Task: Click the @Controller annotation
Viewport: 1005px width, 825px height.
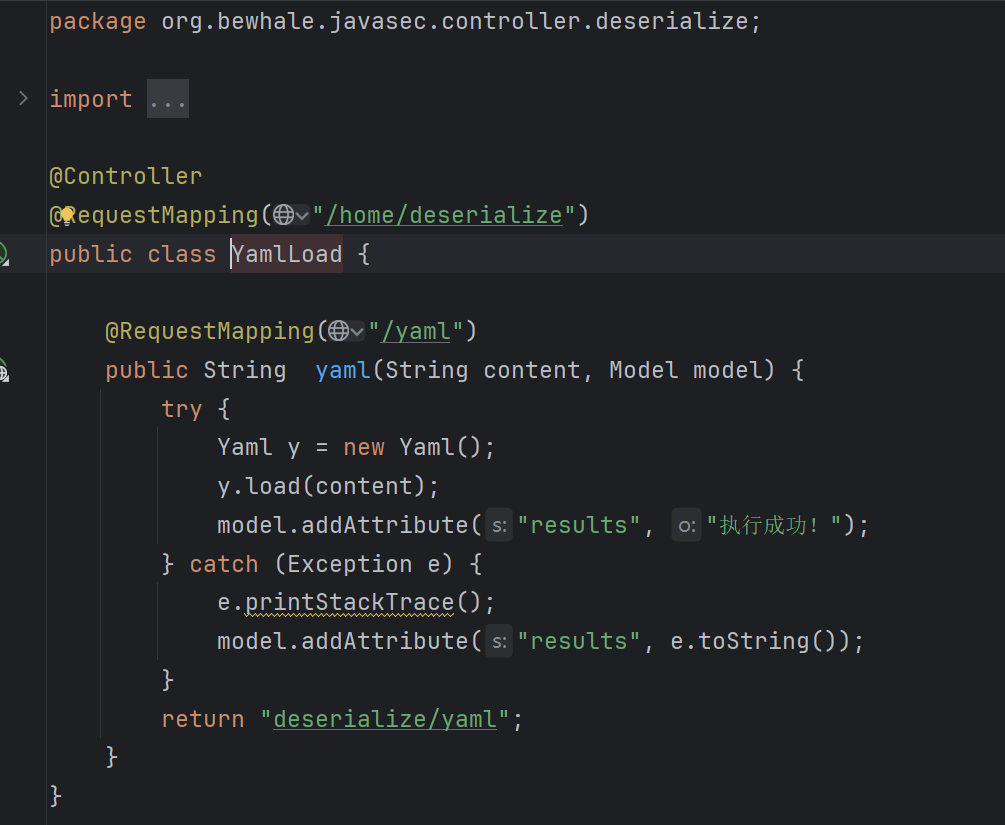Action: (126, 176)
